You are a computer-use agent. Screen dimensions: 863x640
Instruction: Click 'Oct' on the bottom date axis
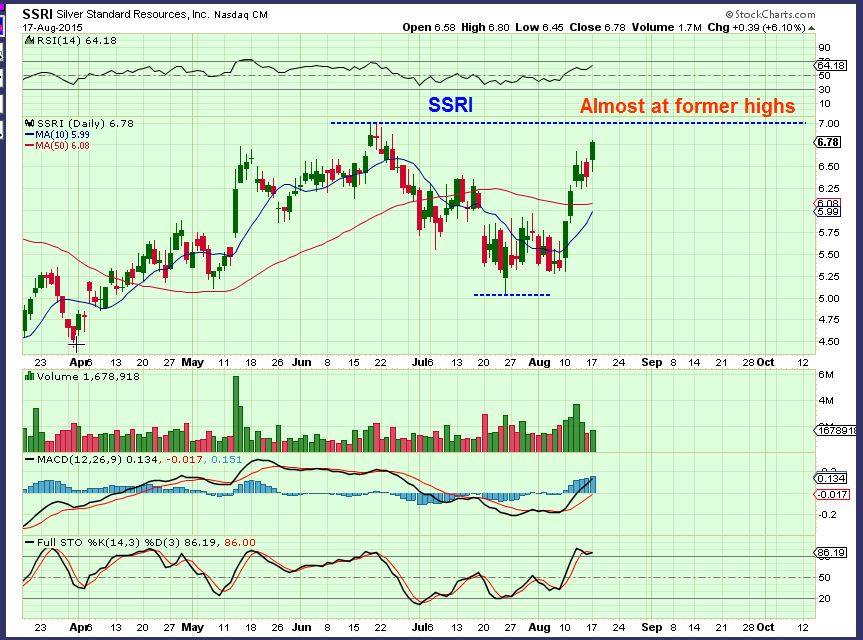[x=766, y=627]
